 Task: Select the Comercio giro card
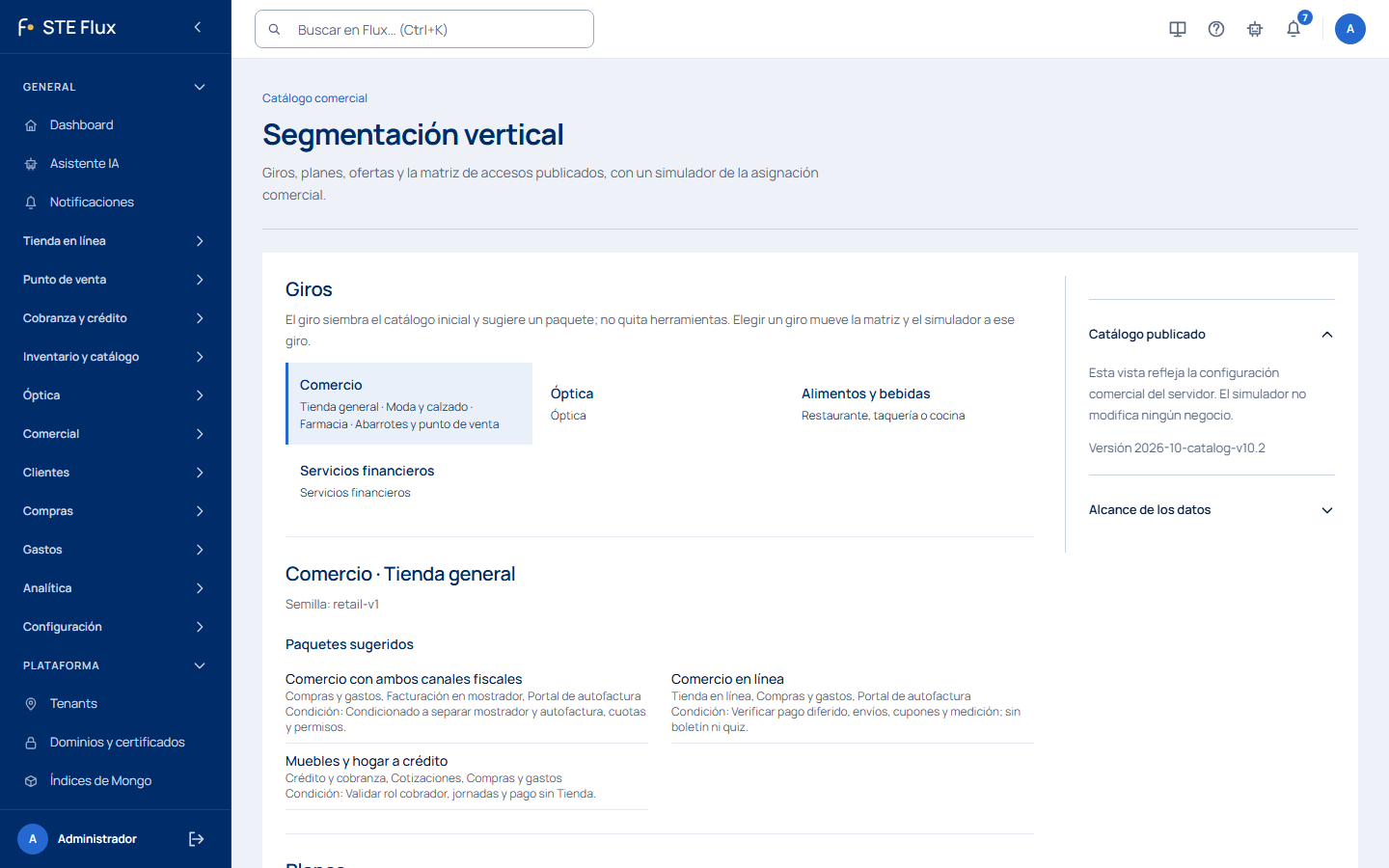(x=409, y=404)
